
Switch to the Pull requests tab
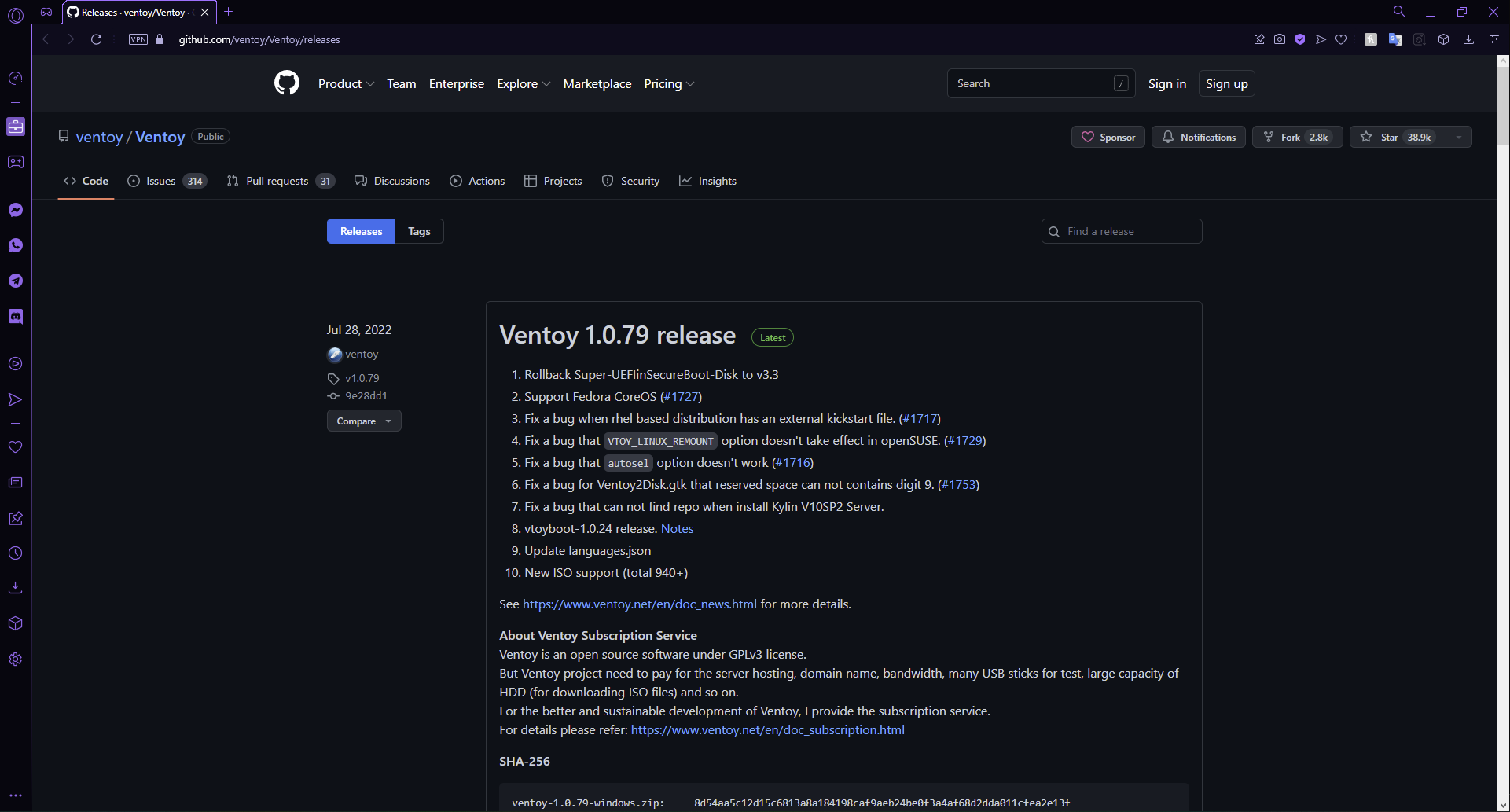coord(281,181)
